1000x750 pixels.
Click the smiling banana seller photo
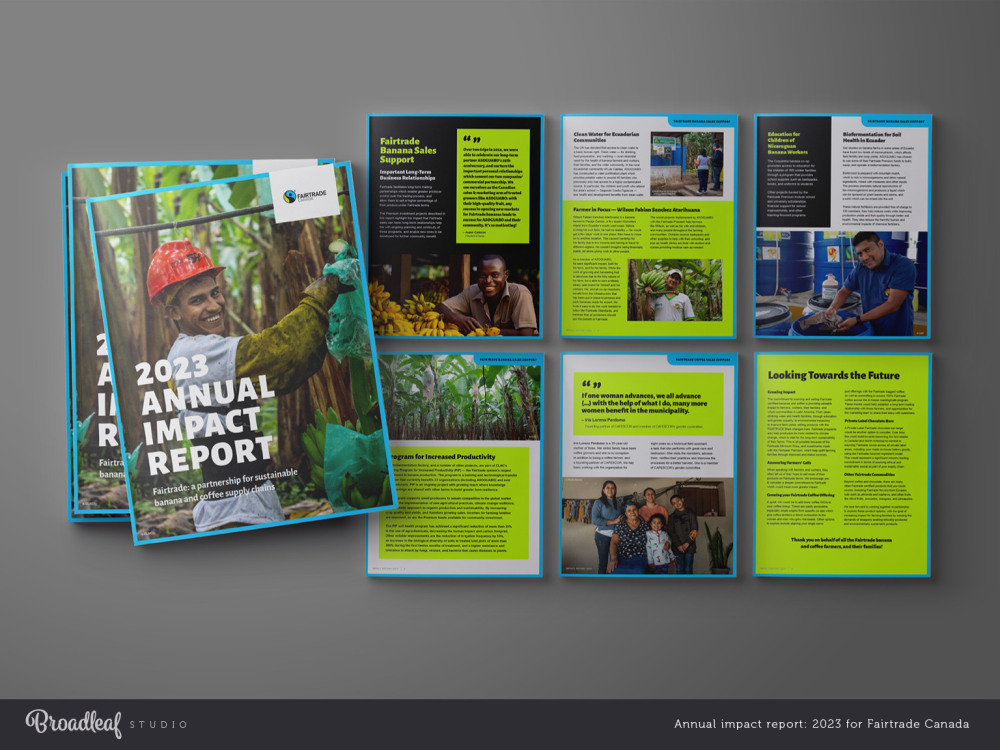tap(455, 294)
